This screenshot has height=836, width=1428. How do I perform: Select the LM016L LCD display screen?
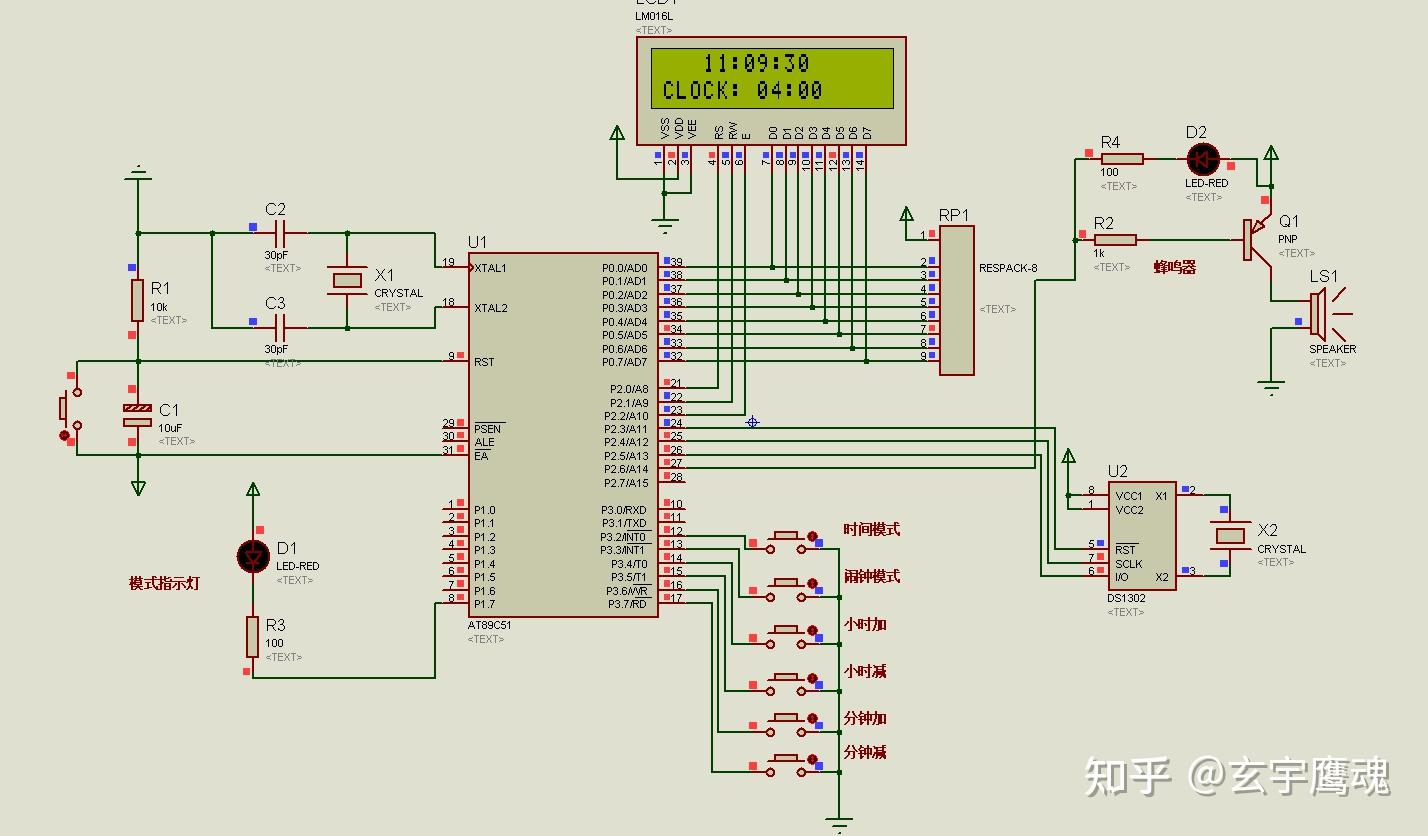coord(771,78)
